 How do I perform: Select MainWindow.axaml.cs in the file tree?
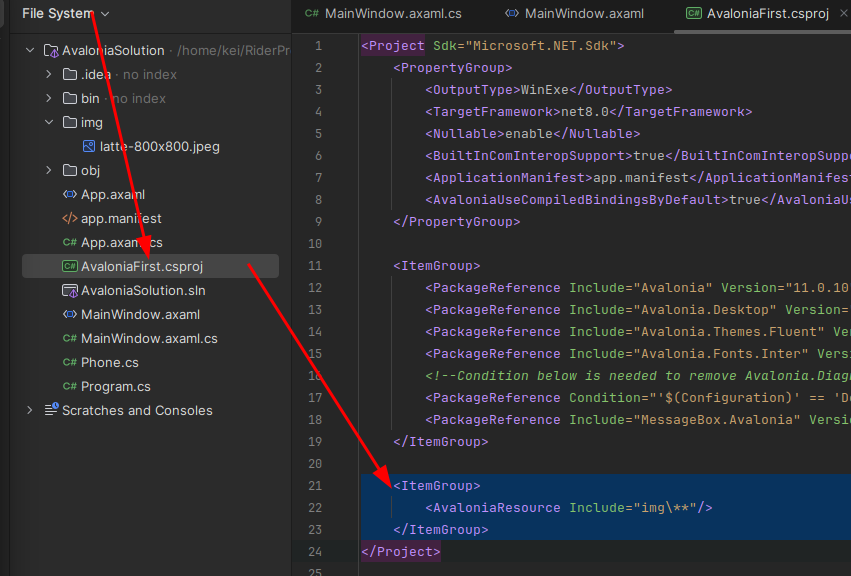(149, 339)
